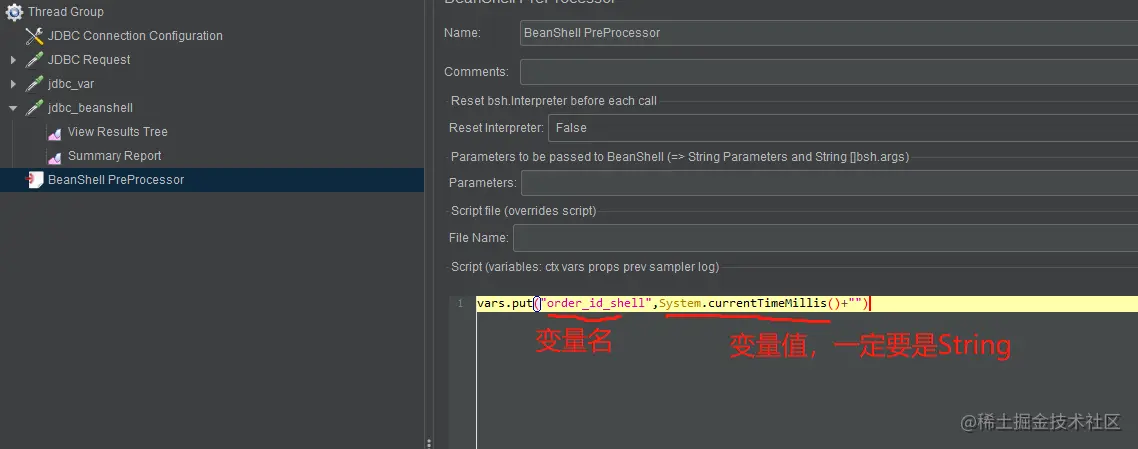Click the Summary Report listener icon
The image size is (1138, 449).
point(54,156)
